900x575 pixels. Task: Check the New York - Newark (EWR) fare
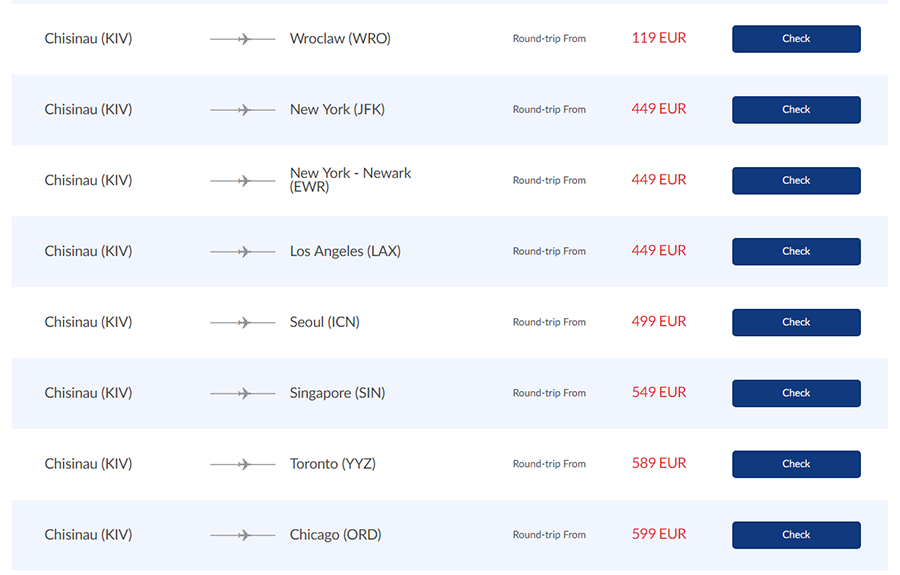(796, 181)
